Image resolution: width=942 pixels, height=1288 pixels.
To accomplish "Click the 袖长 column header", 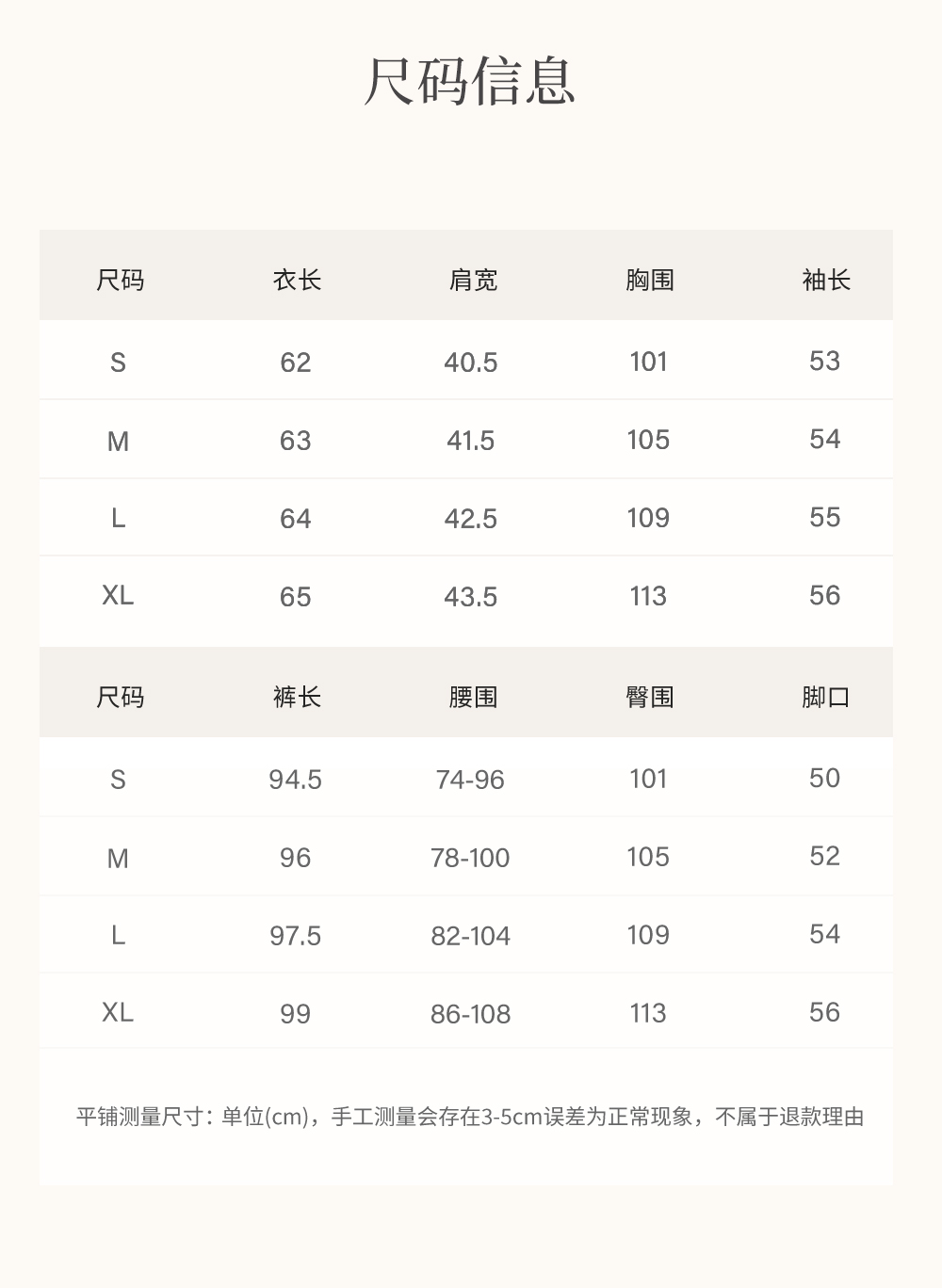I will (826, 280).
